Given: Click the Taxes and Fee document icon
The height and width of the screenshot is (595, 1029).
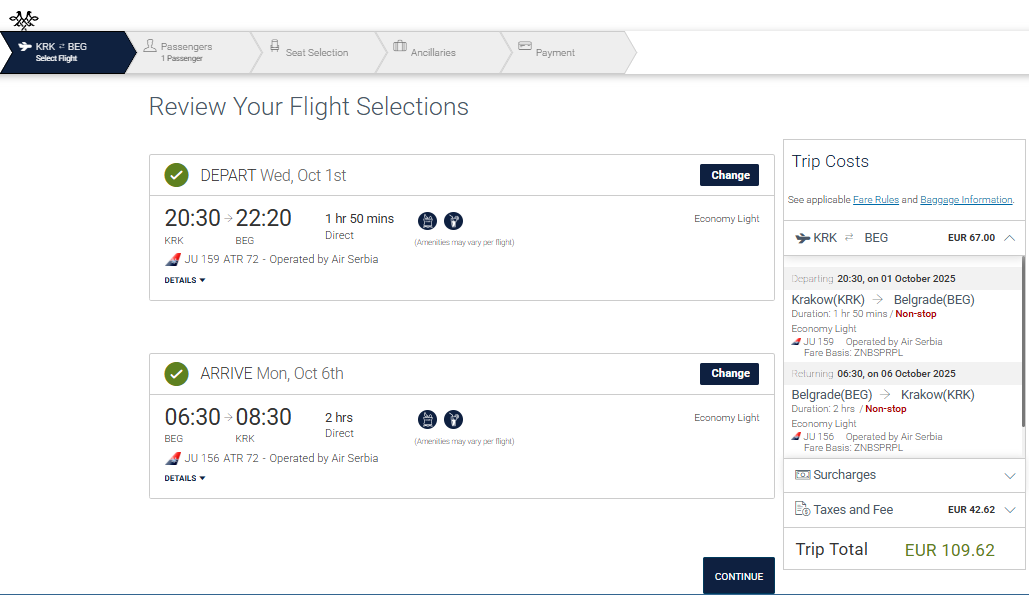Looking at the screenshot, I should (x=802, y=508).
